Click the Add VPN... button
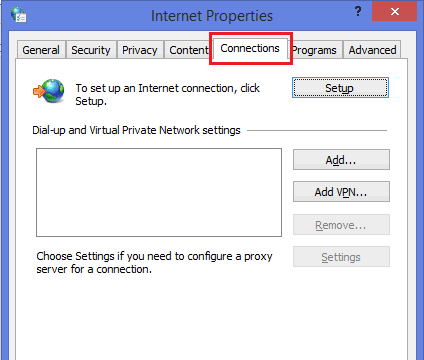The height and width of the screenshot is (360, 424). (x=341, y=192)
